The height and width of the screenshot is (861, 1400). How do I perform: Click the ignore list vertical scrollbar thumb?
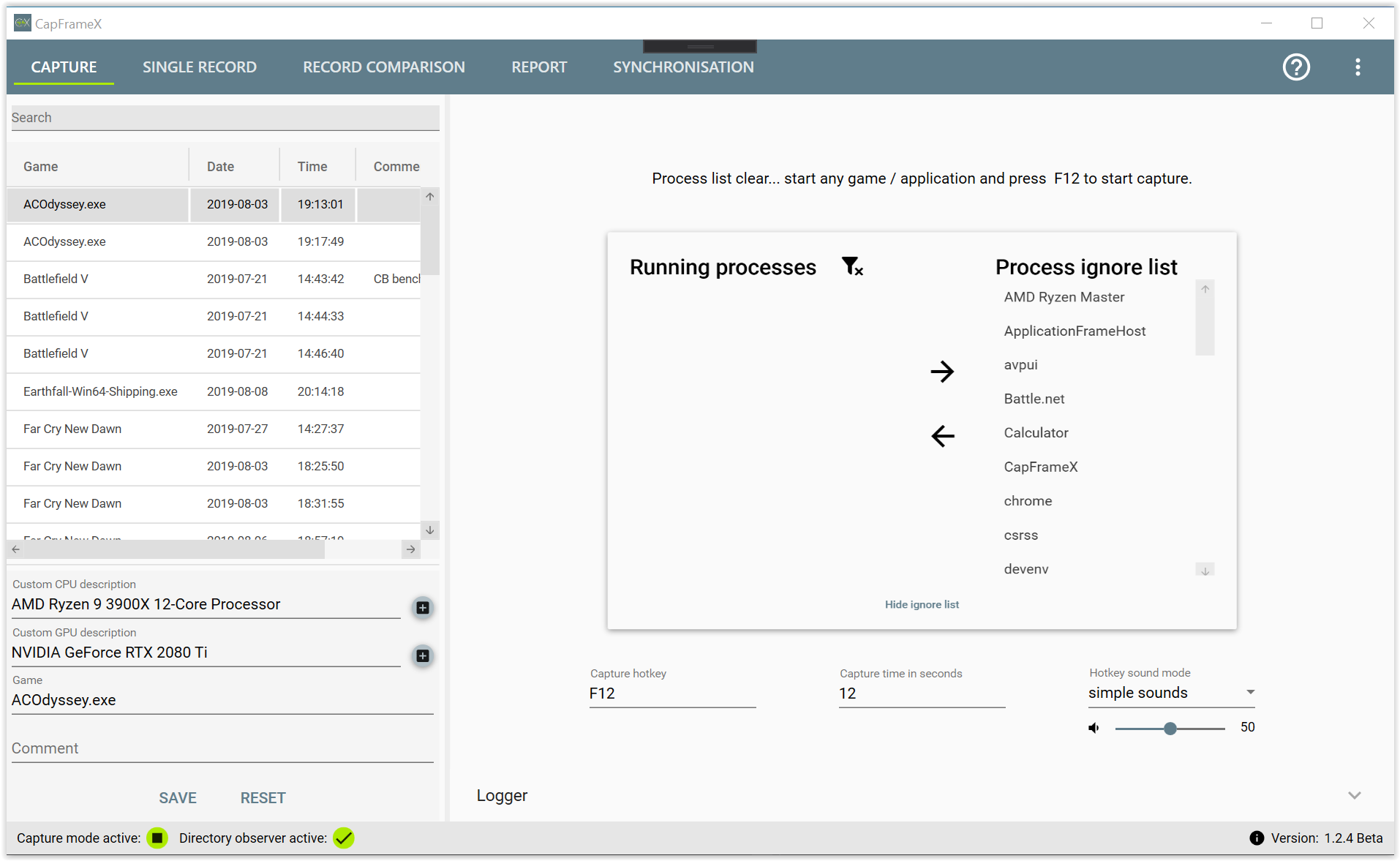[1205, 326]
